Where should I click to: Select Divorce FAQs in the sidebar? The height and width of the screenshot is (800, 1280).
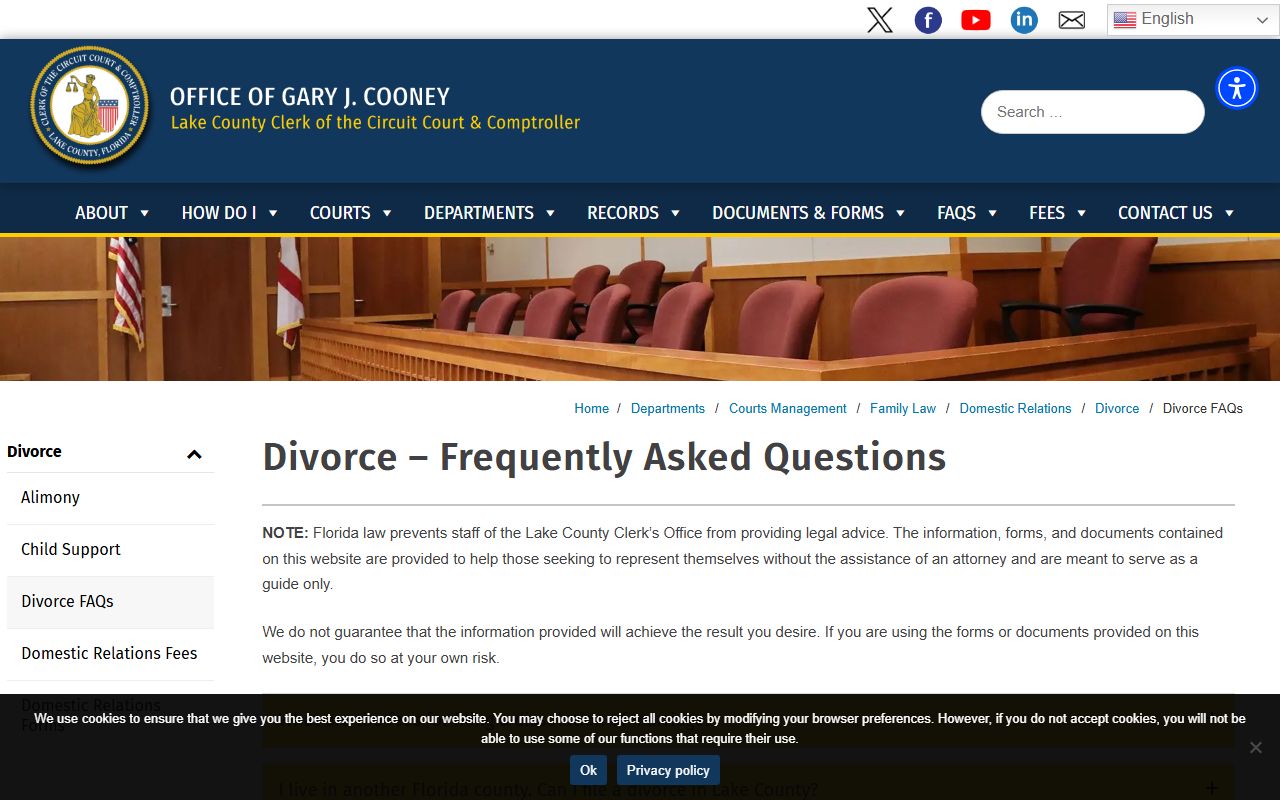click(x=110, y=601)
